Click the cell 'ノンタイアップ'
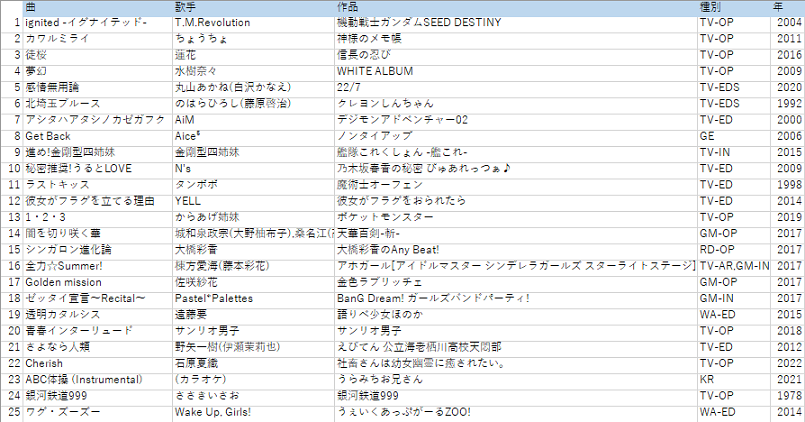The height and width of the screenshot is (422, 805). pos(516,136)
